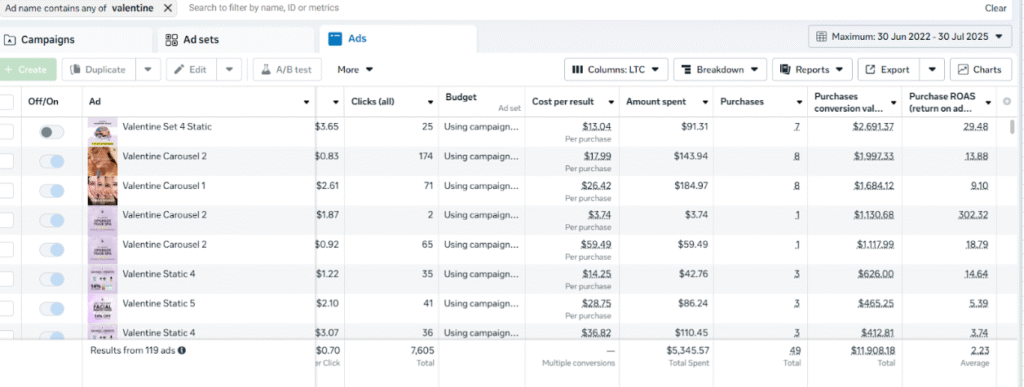Click the columns icon beside Columns: LTC

tap(577, 70)
